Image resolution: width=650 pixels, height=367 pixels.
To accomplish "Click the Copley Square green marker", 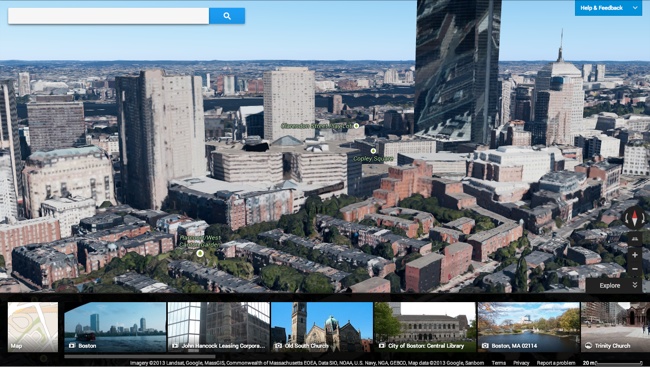I will [x=373, y=151].
